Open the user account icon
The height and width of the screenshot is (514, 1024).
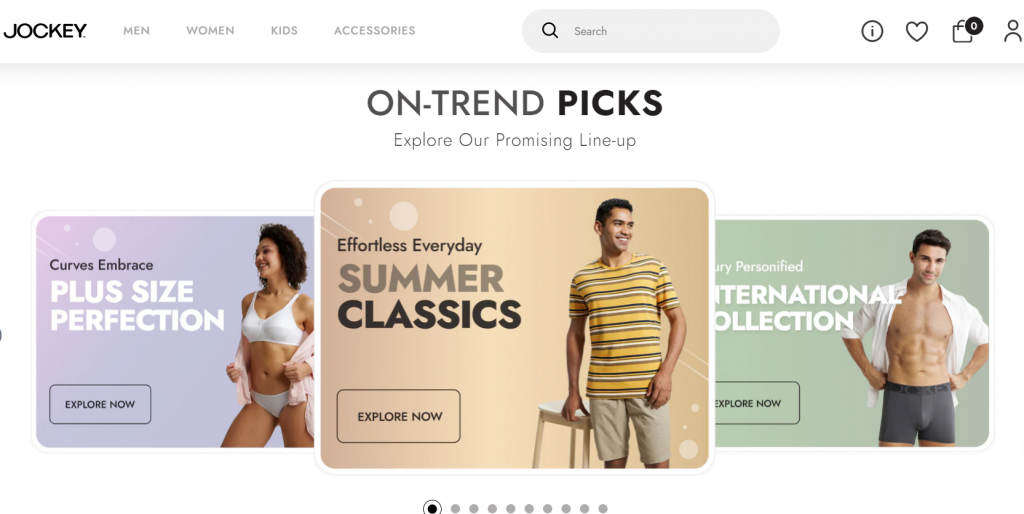pyautogui.click(x=1013, y=31)
